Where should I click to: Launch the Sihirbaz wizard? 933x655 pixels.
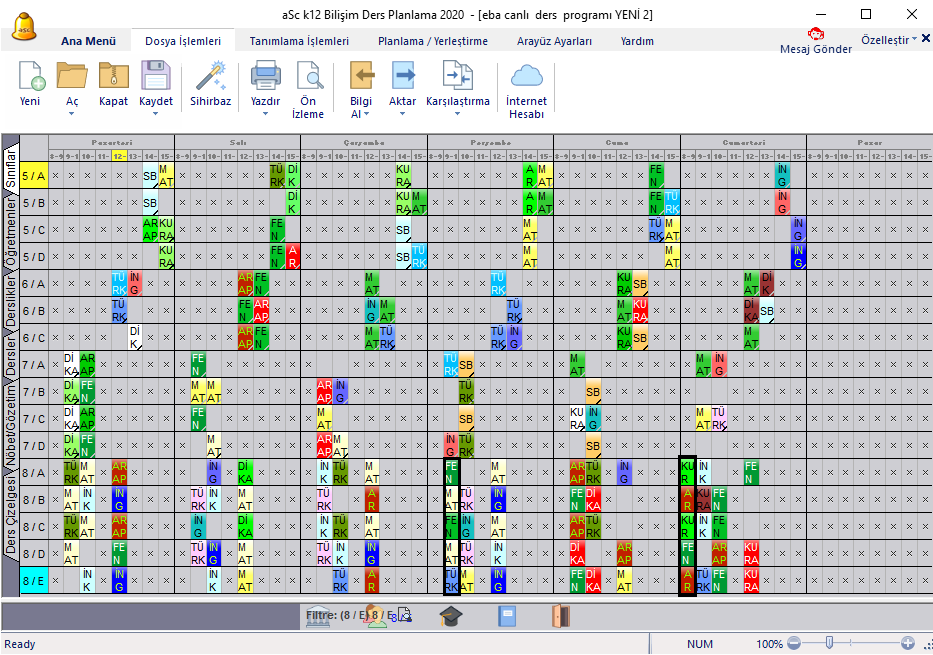(x=211, y=83)
